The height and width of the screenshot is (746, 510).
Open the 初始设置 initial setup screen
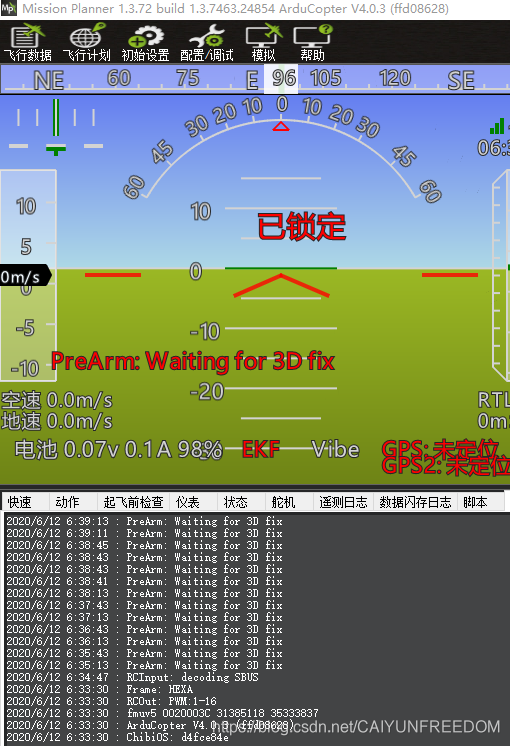pyautogui.click(x=146, y=43)
